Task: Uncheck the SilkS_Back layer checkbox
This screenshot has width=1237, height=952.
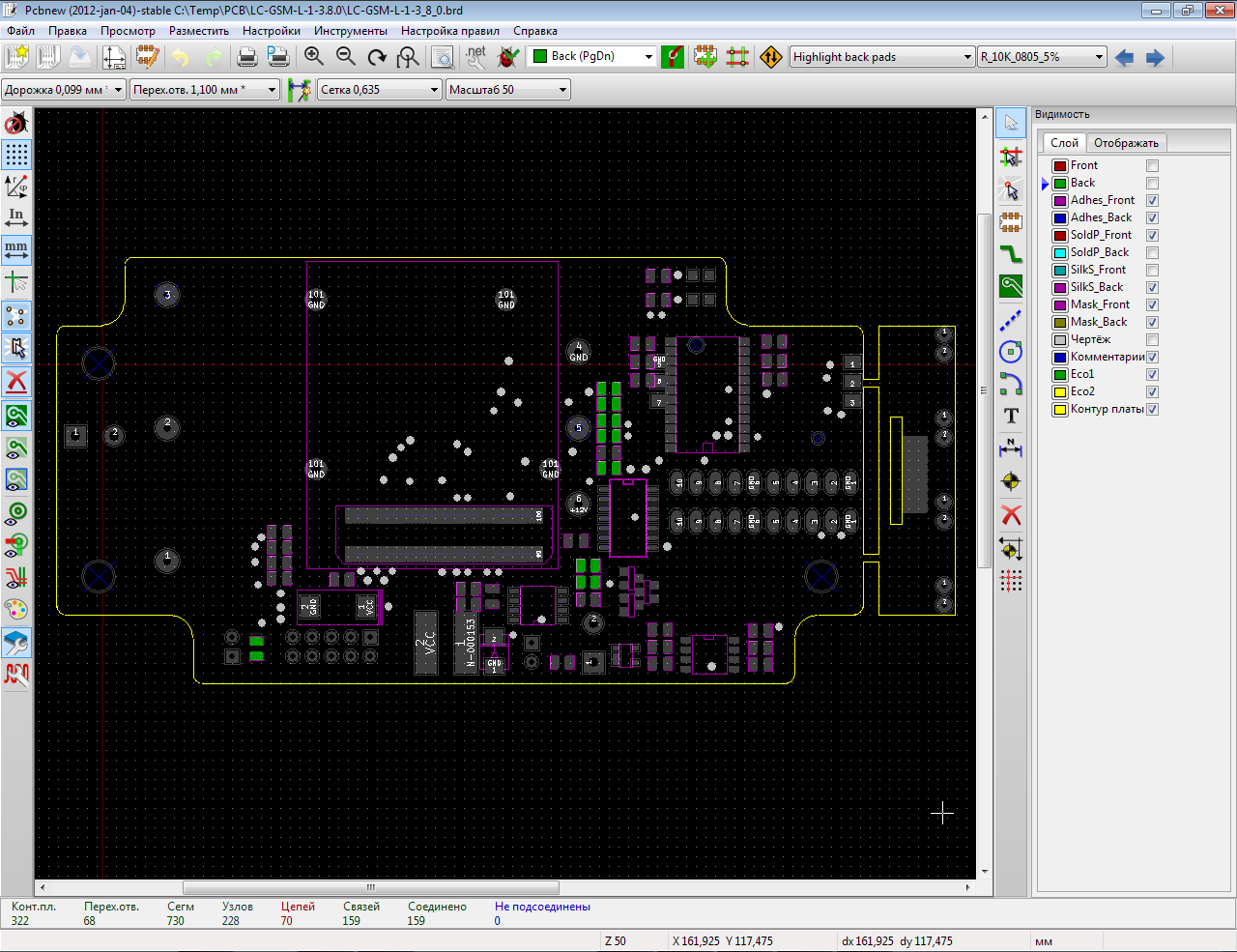Action: point(1152,287)
